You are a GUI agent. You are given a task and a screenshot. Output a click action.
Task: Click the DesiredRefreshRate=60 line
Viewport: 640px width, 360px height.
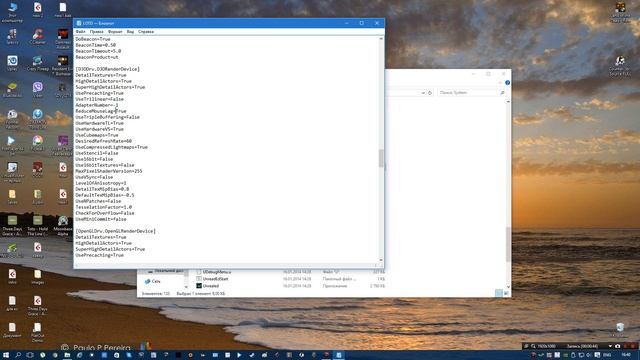point(104,141)
